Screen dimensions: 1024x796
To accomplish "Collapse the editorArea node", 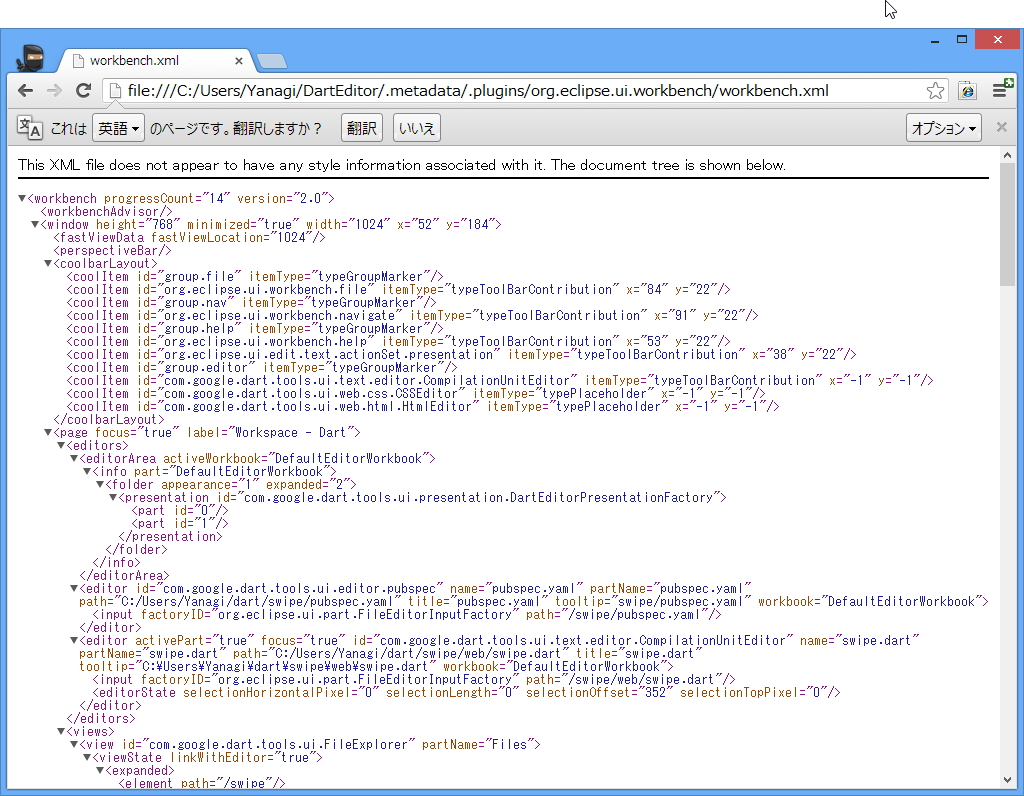I will (74, 458).
